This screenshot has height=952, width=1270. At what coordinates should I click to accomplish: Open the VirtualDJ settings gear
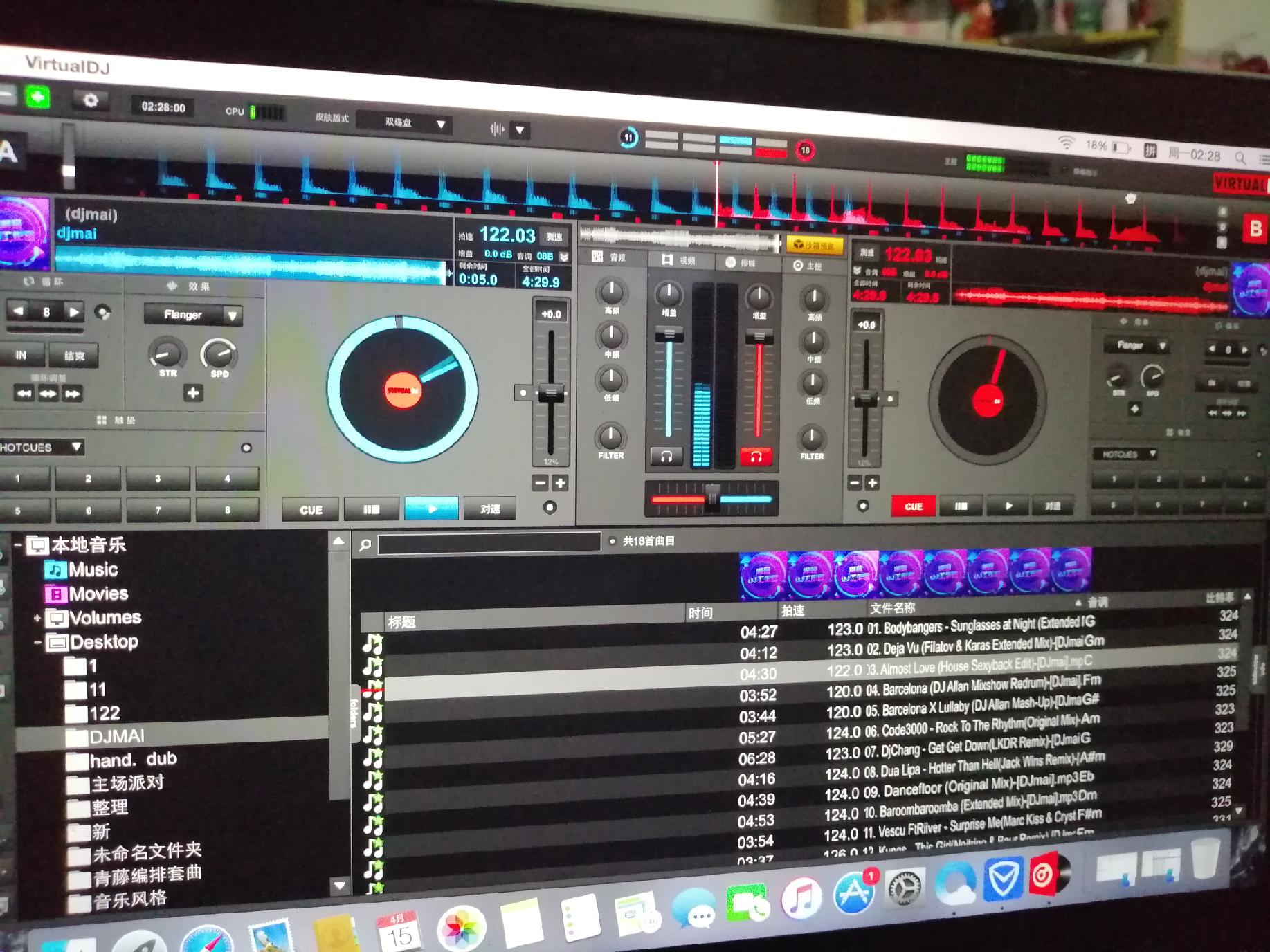tap(91, 100)
